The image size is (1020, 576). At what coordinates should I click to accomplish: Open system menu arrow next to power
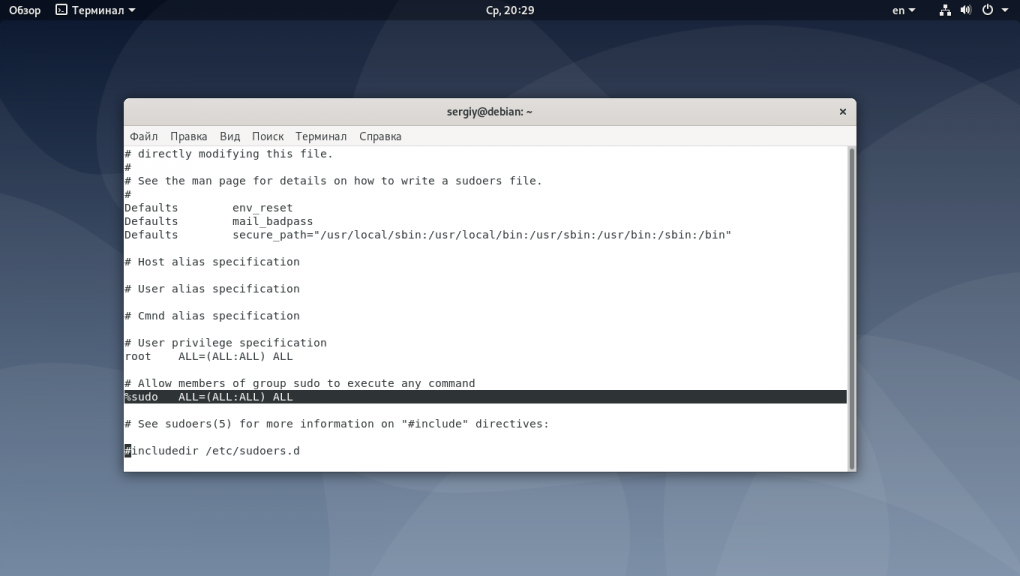(x=1005, y=10)
